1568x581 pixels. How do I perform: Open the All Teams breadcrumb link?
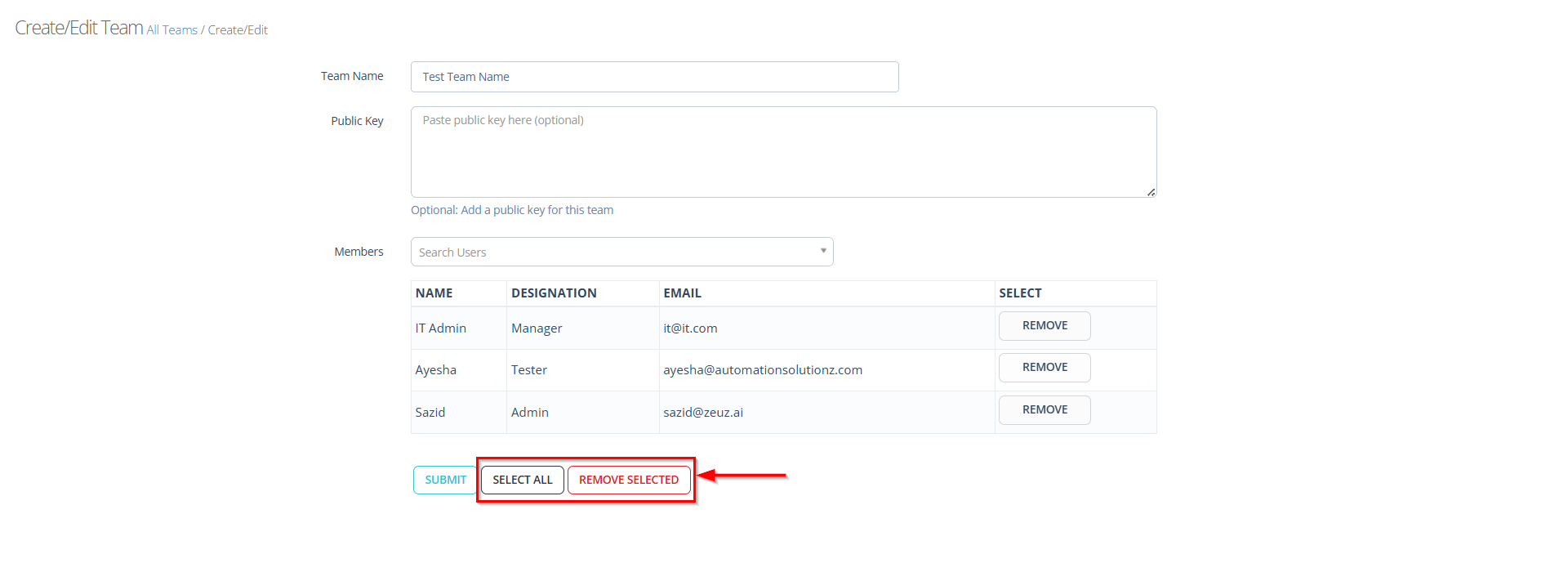pyautogui.click(x=171, y=30)
